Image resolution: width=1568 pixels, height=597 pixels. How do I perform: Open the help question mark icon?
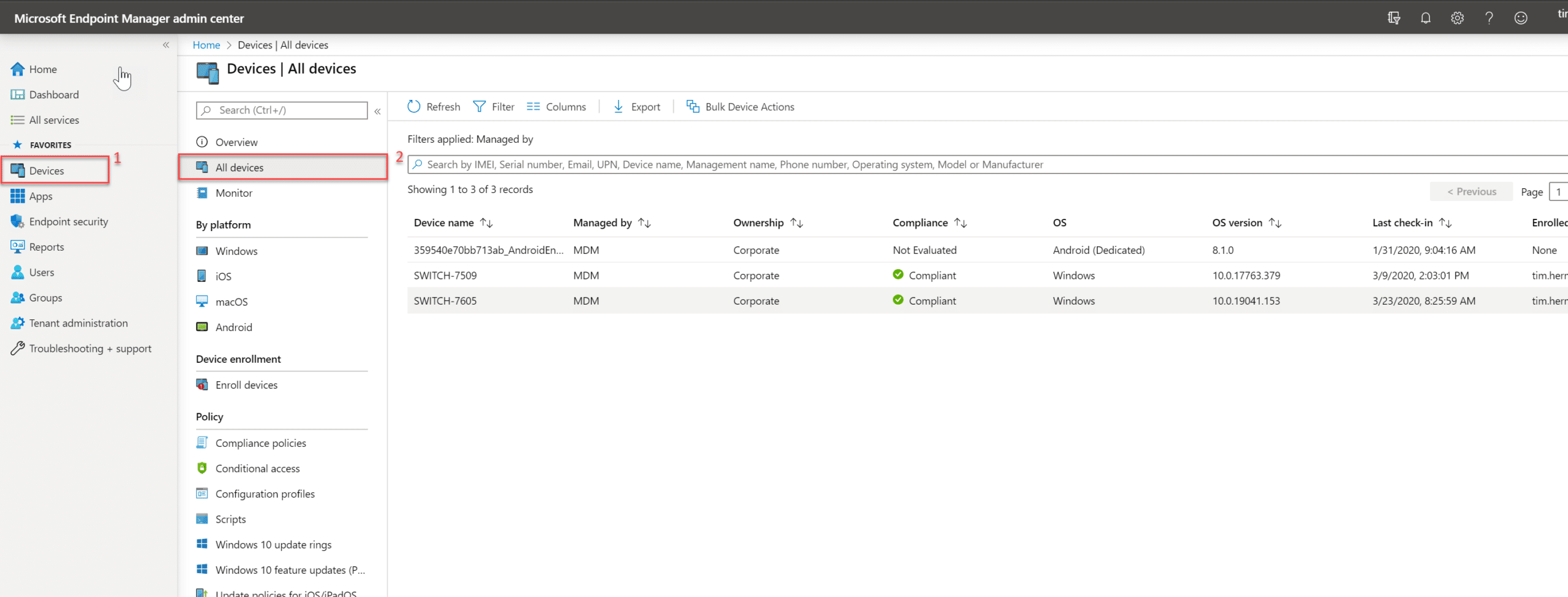click(x=1489, y=18)
